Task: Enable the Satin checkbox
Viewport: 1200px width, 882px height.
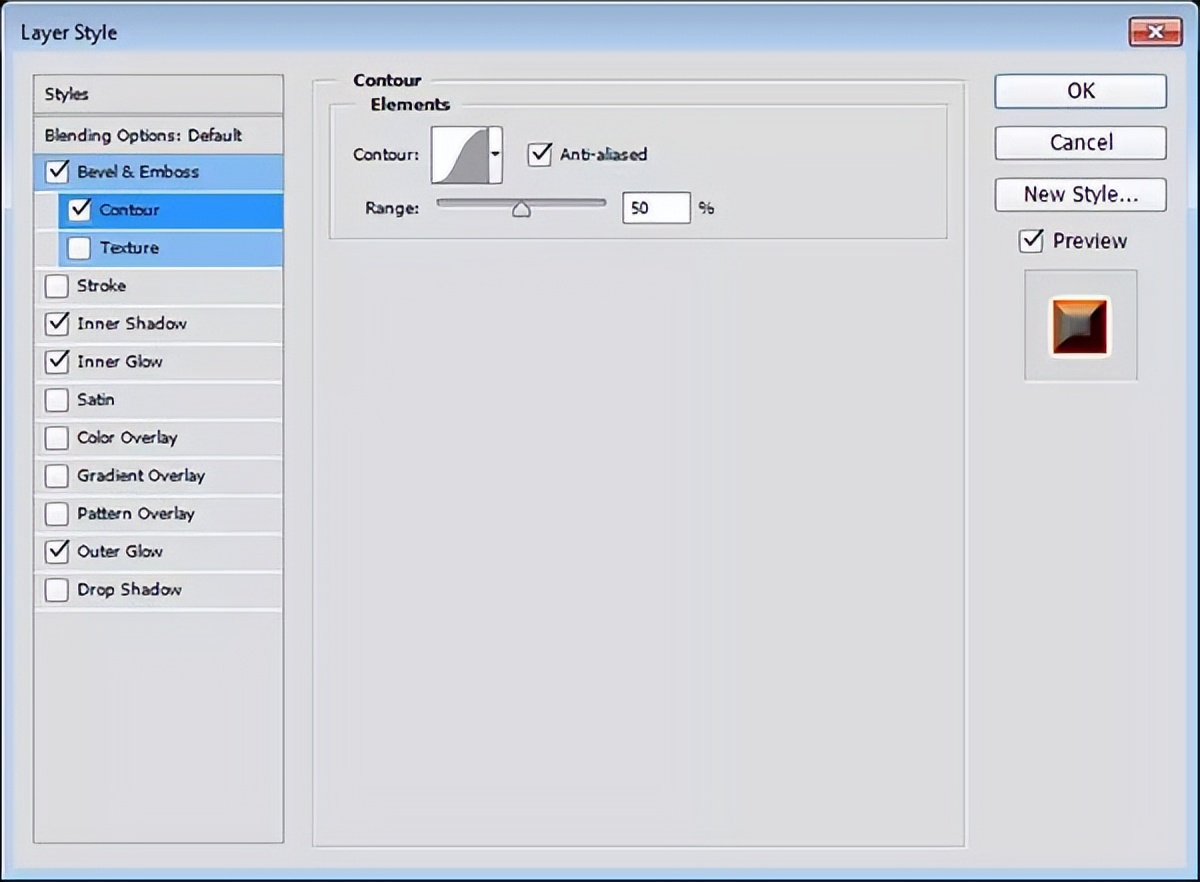Action: [57, 400]
